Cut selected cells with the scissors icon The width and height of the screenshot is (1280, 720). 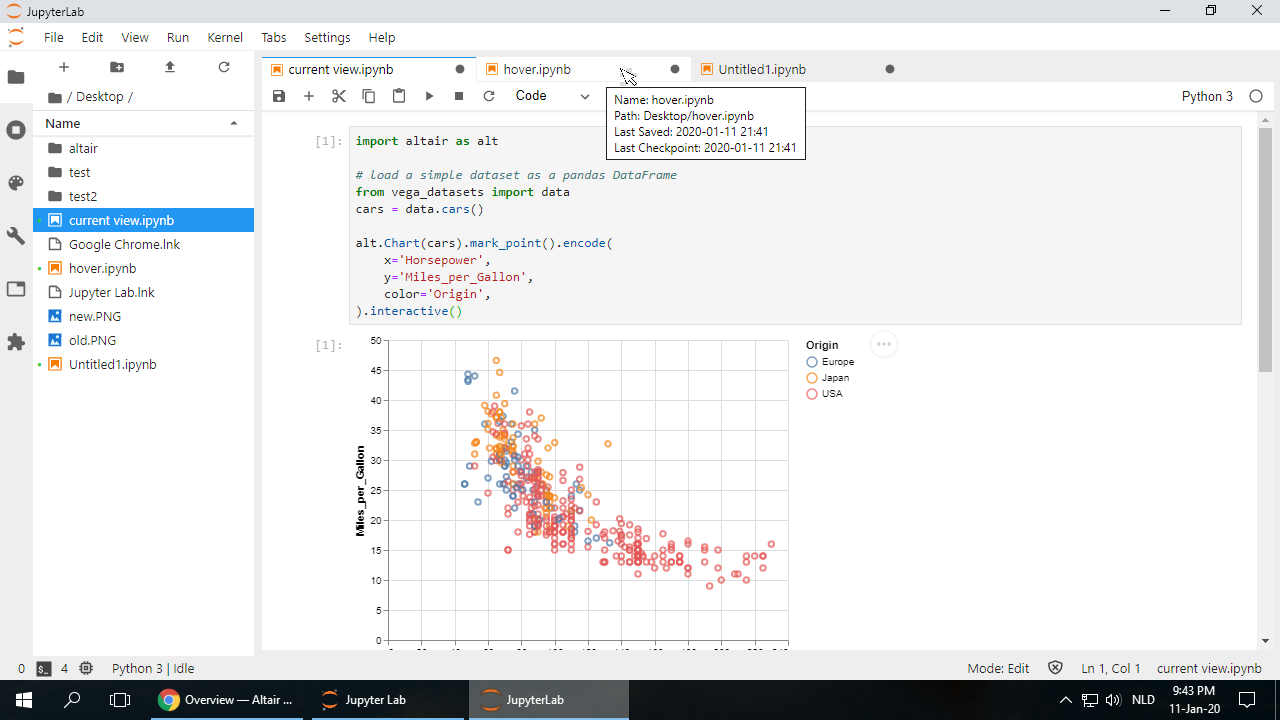click(338, 96)
